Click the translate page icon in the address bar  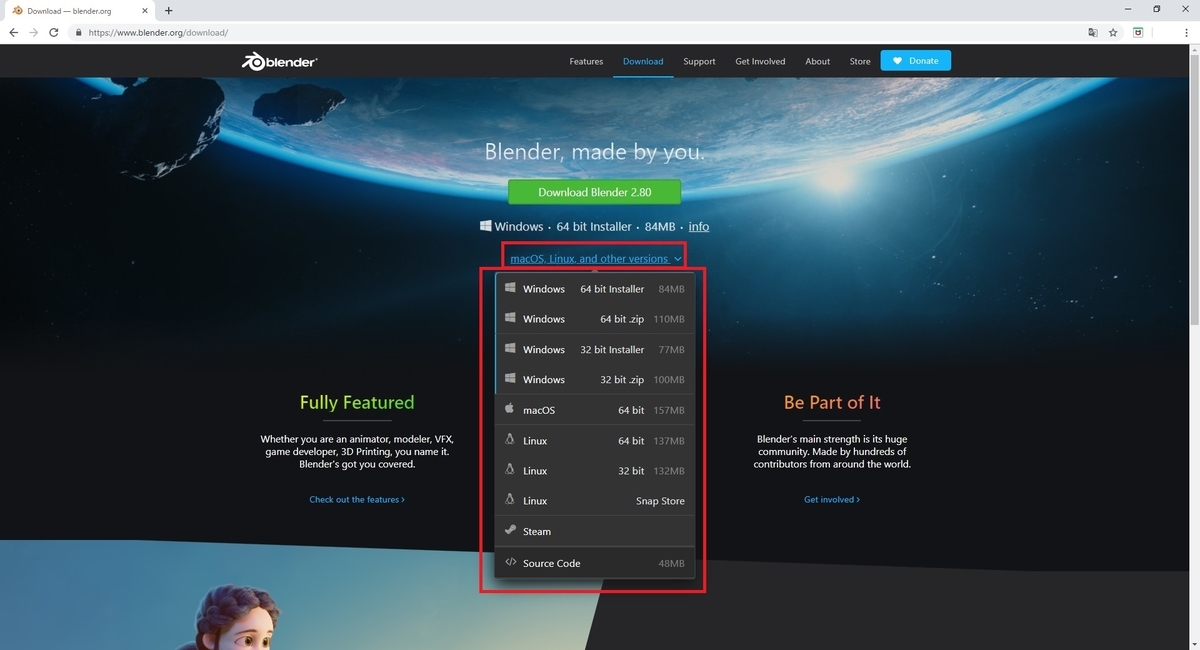1093,32
